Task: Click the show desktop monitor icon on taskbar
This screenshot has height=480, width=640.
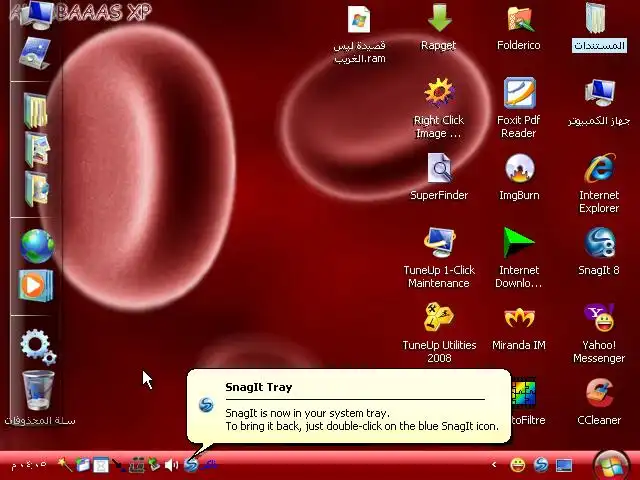Action: [x=564, y=465]
